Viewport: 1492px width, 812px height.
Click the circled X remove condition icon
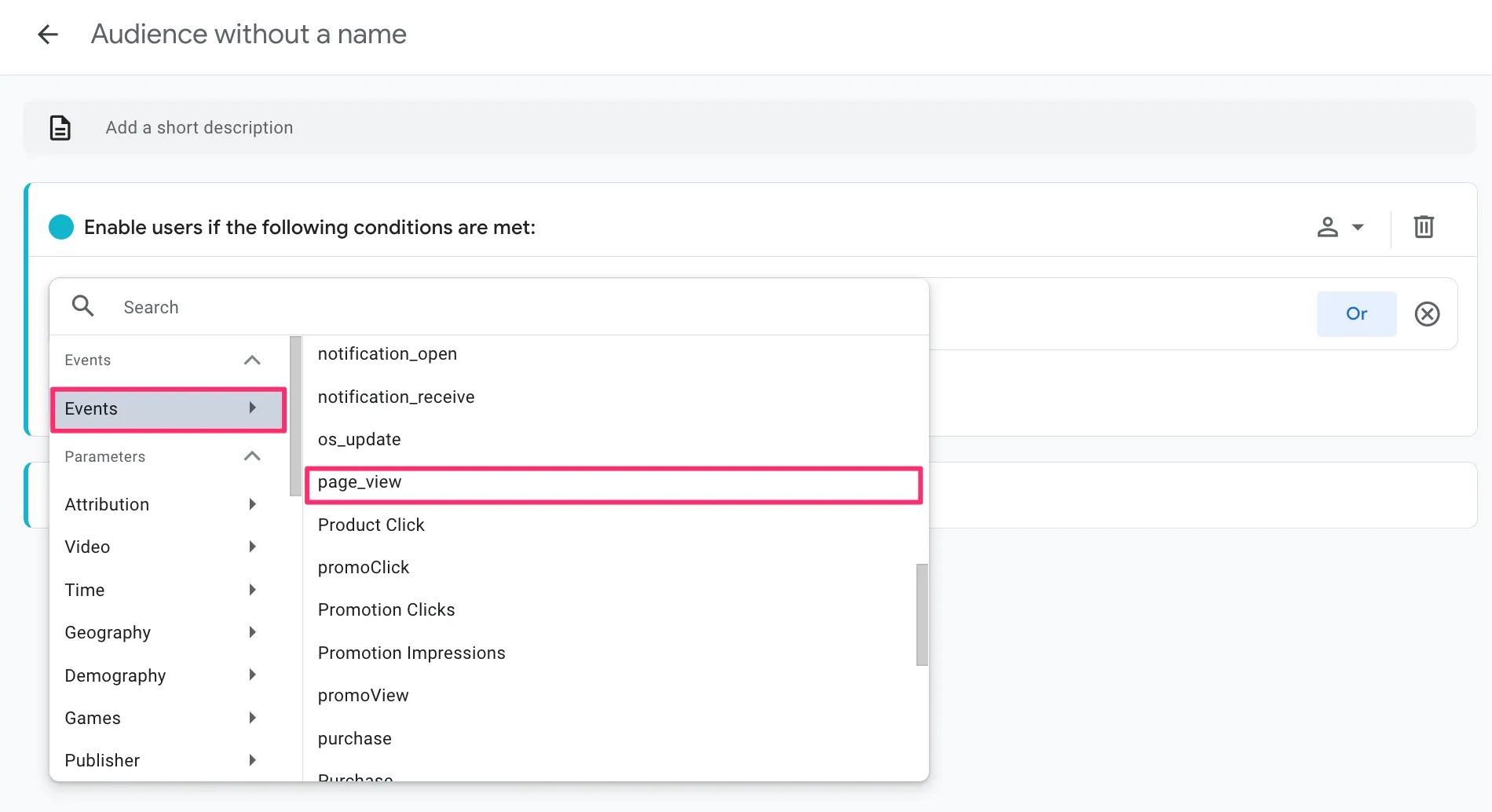coord(1427,314)
